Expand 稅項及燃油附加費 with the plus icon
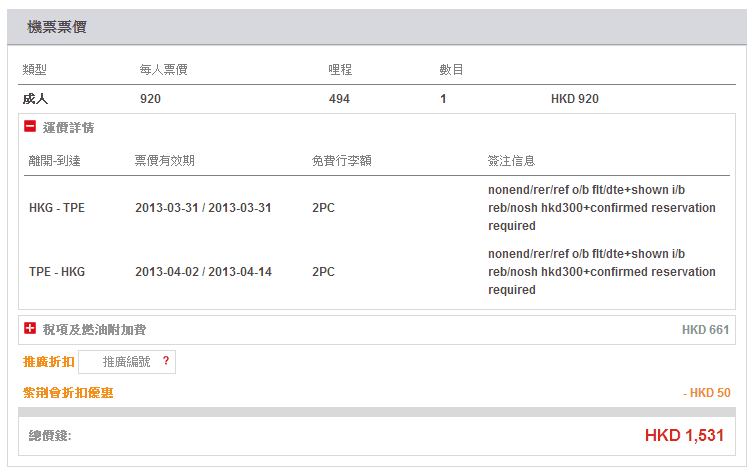This screenshot has width=755, height=471. coord(30,328)
